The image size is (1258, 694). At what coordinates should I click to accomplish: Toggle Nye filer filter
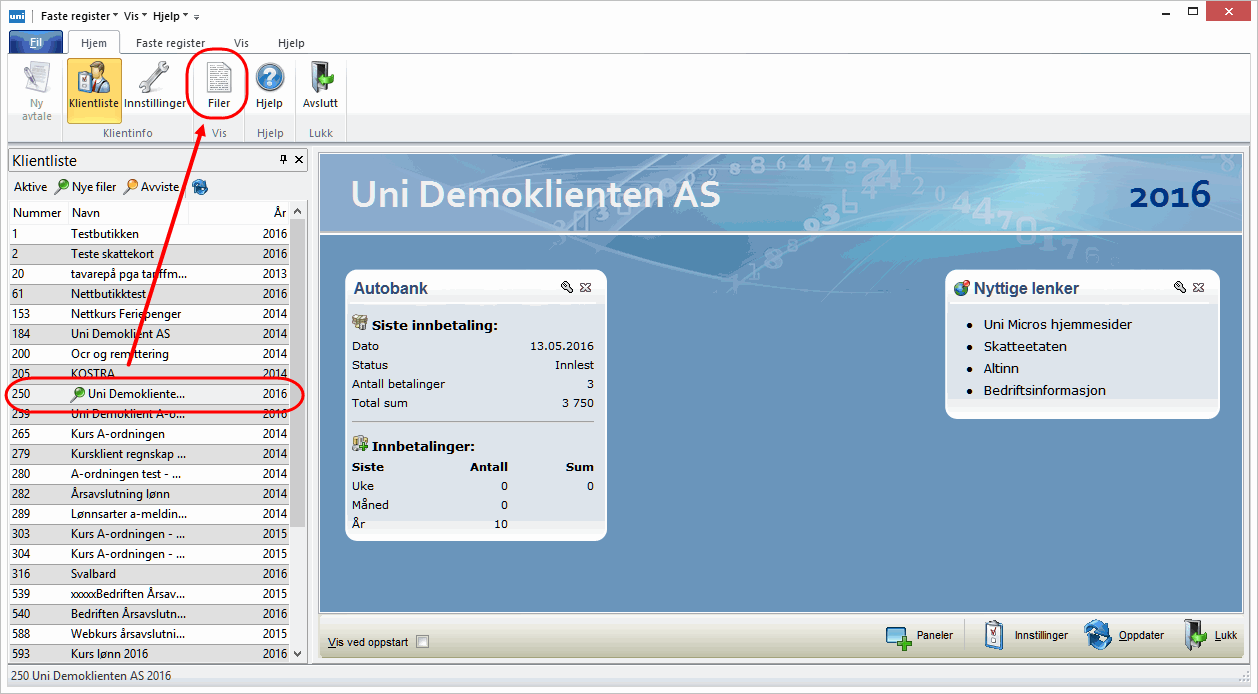[x=86, y=187]
